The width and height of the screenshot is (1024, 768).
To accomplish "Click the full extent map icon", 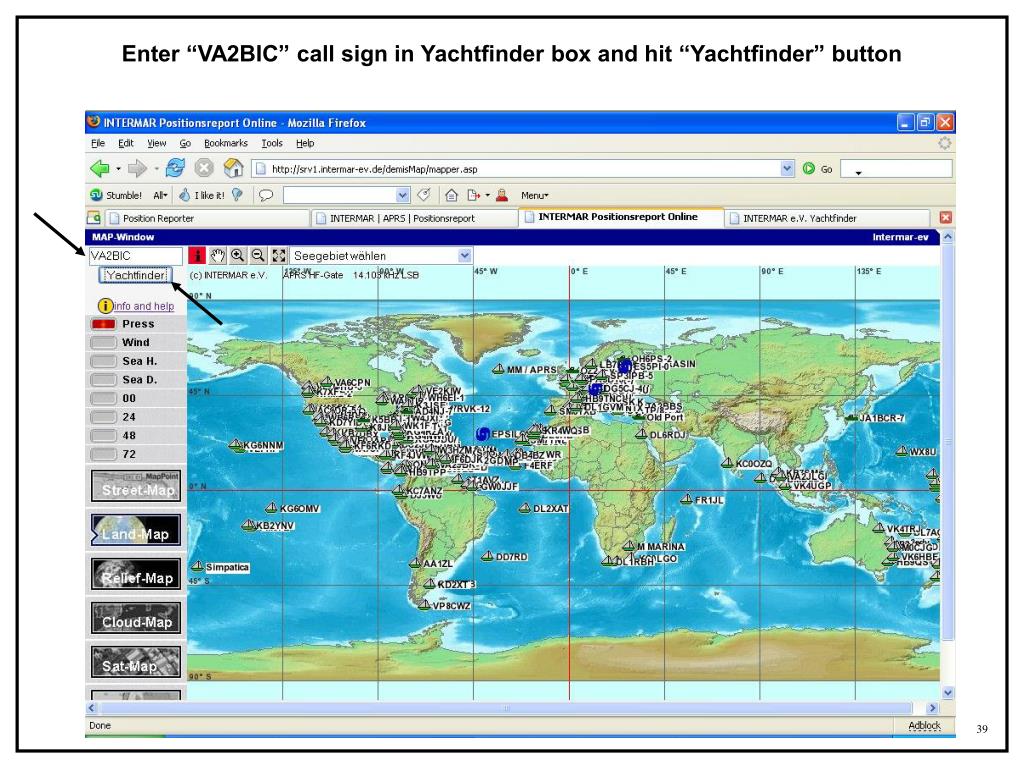I will tap(277, 256).
